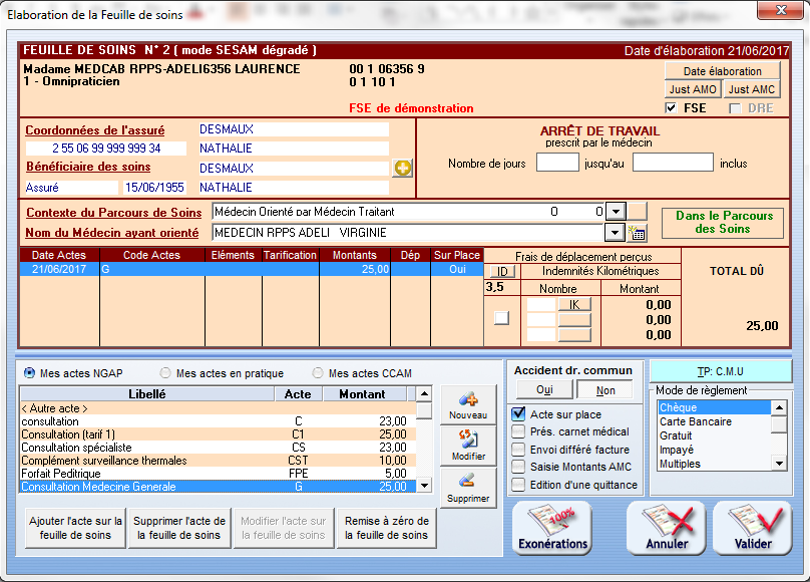Click Just AMO button
Viewport: 810px width, 582px height.
(693, 89)
